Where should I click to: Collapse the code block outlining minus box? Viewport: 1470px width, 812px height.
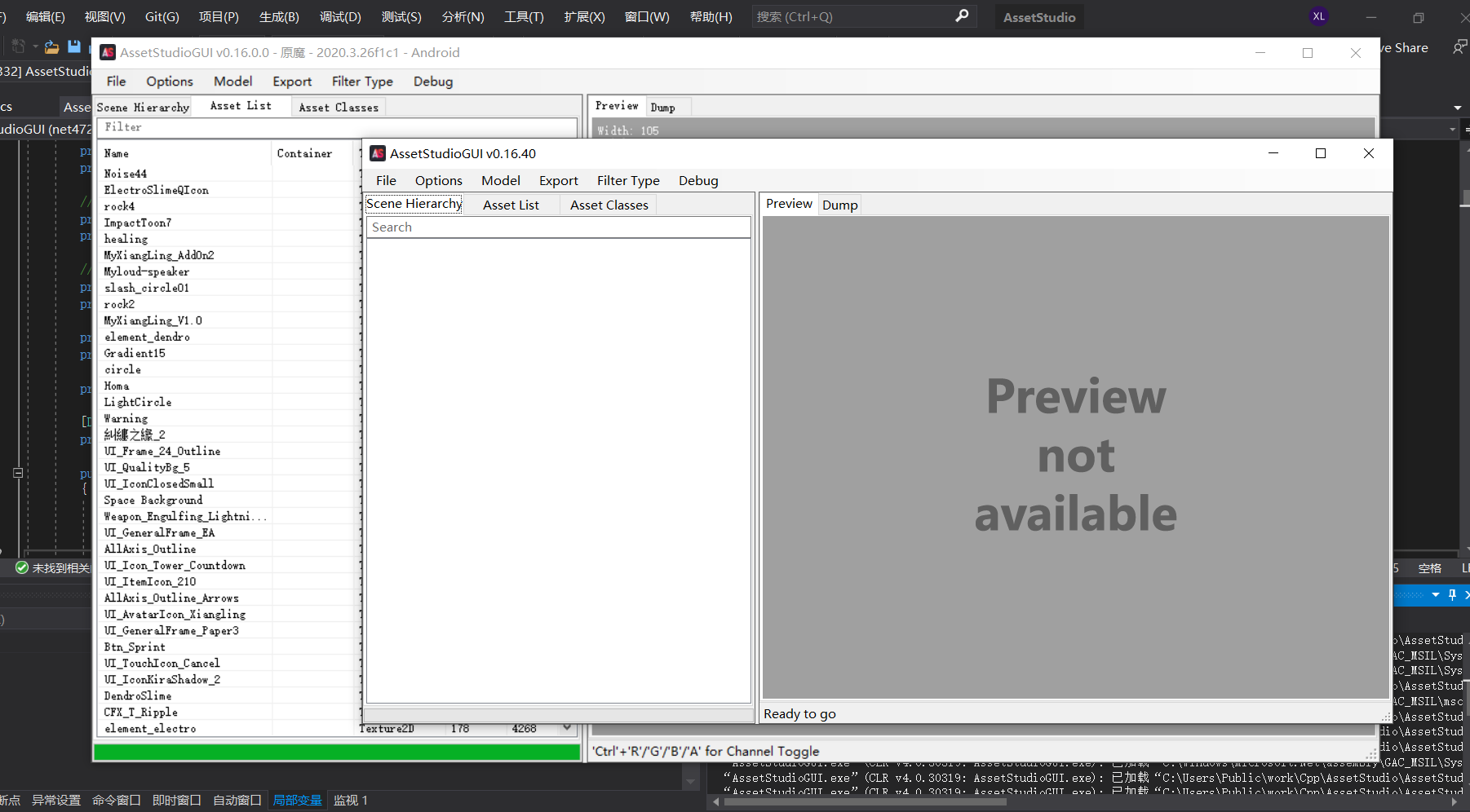[x=18, y=473]
